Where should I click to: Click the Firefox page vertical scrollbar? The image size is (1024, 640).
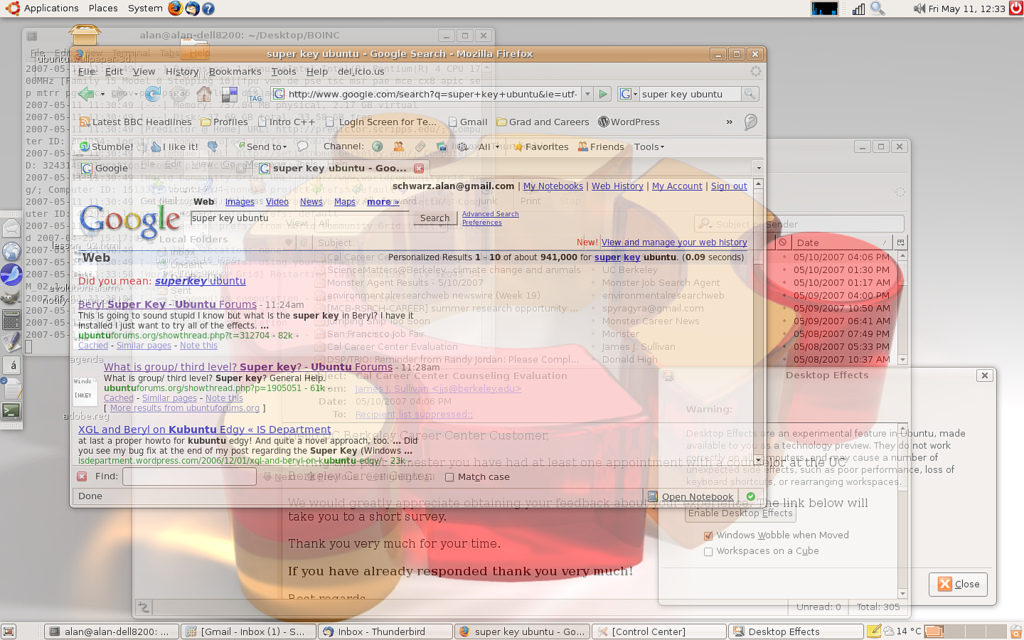758,320
